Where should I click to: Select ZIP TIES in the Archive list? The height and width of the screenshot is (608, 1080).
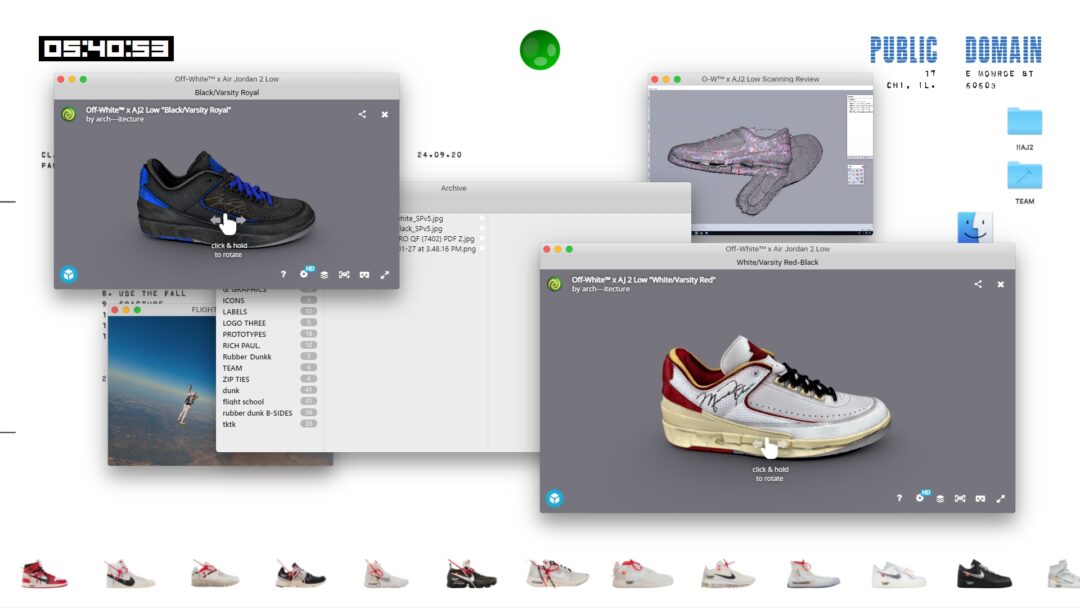click(x=269, y=379)
